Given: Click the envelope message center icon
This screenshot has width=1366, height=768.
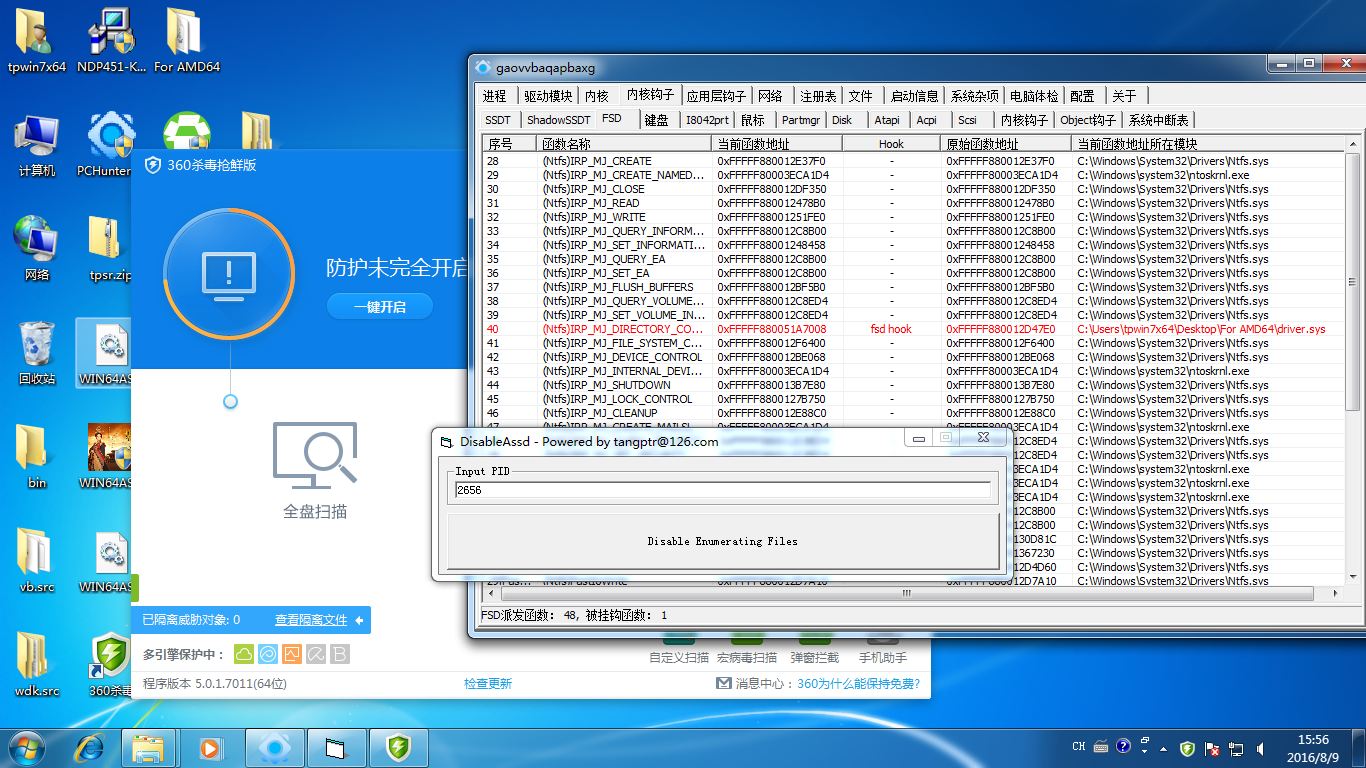Looking at the screenshot, I should [724, 683].
